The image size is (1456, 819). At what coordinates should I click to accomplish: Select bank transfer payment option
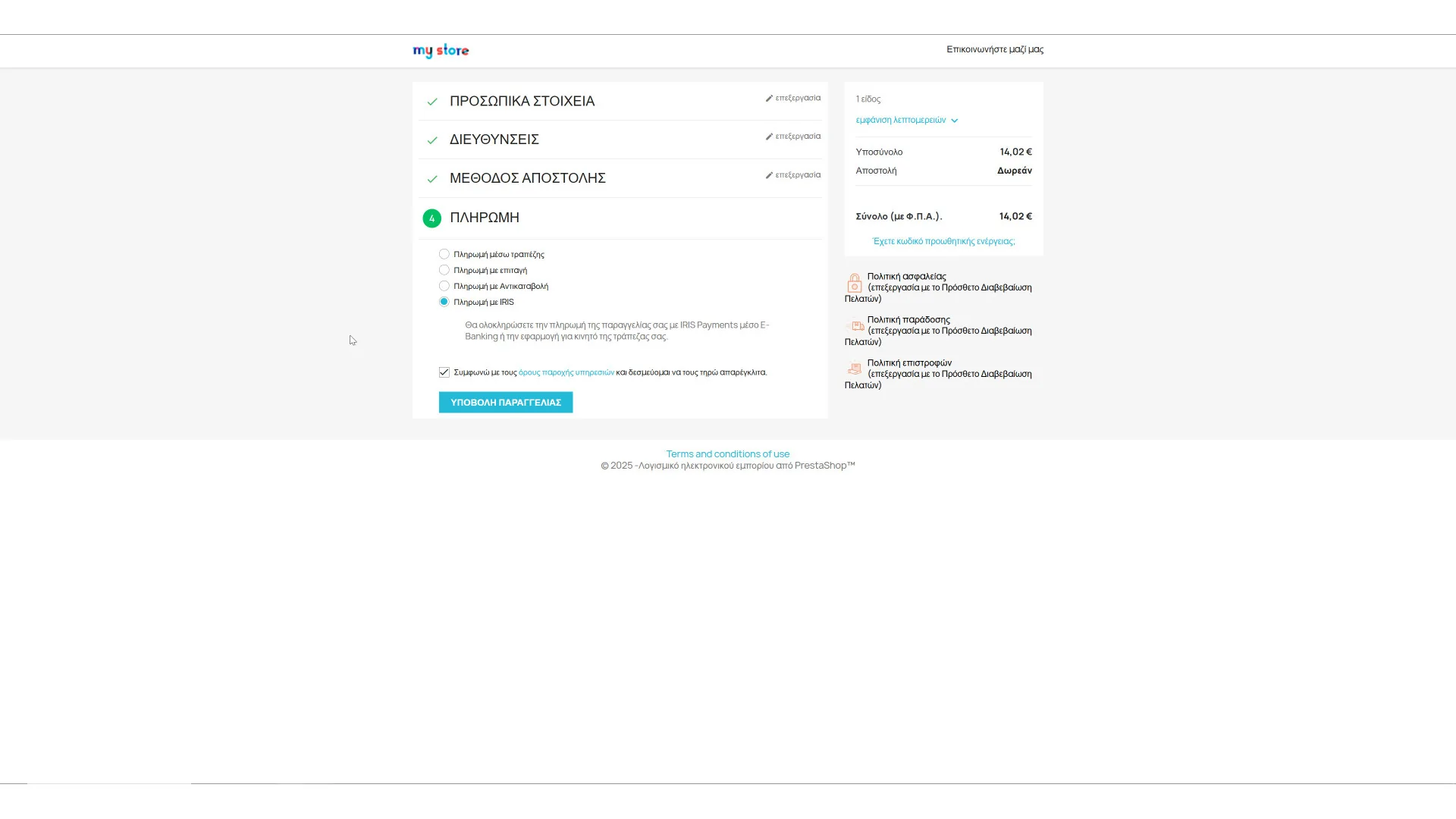(444, 254)
